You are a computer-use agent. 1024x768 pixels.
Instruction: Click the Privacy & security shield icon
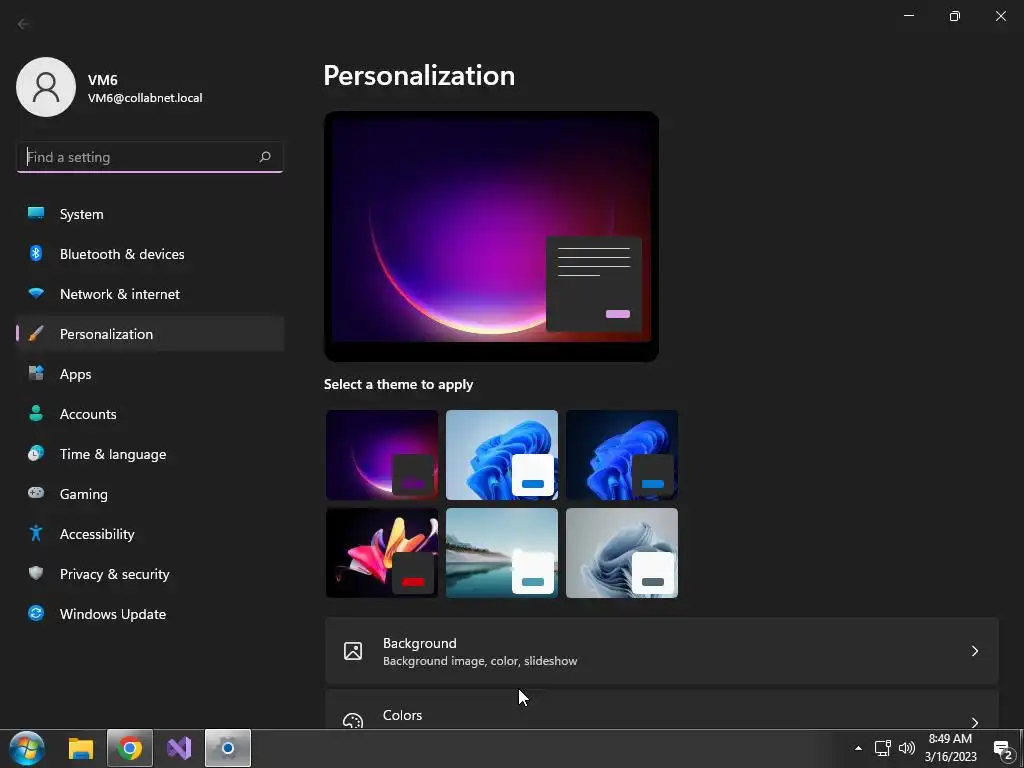tap(36, 573)
